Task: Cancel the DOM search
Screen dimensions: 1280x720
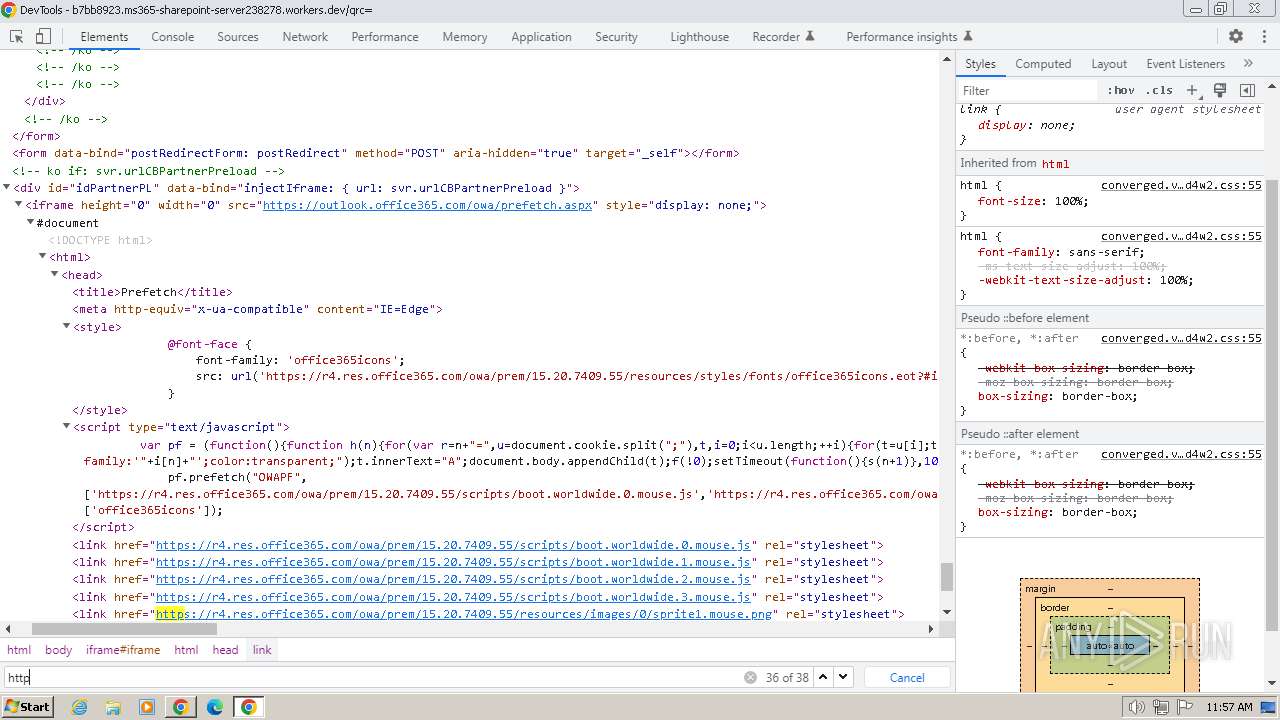Action: pyautogui.click(x=907, y=677)
